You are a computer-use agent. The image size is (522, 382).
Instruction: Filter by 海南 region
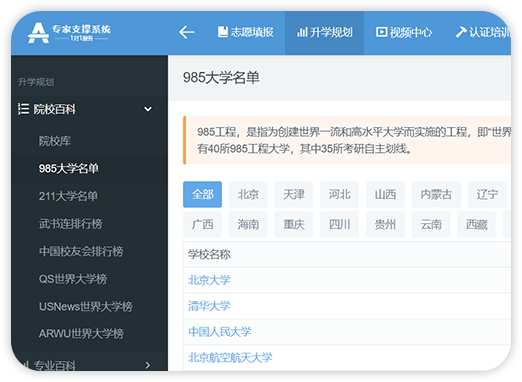(248, 224)
